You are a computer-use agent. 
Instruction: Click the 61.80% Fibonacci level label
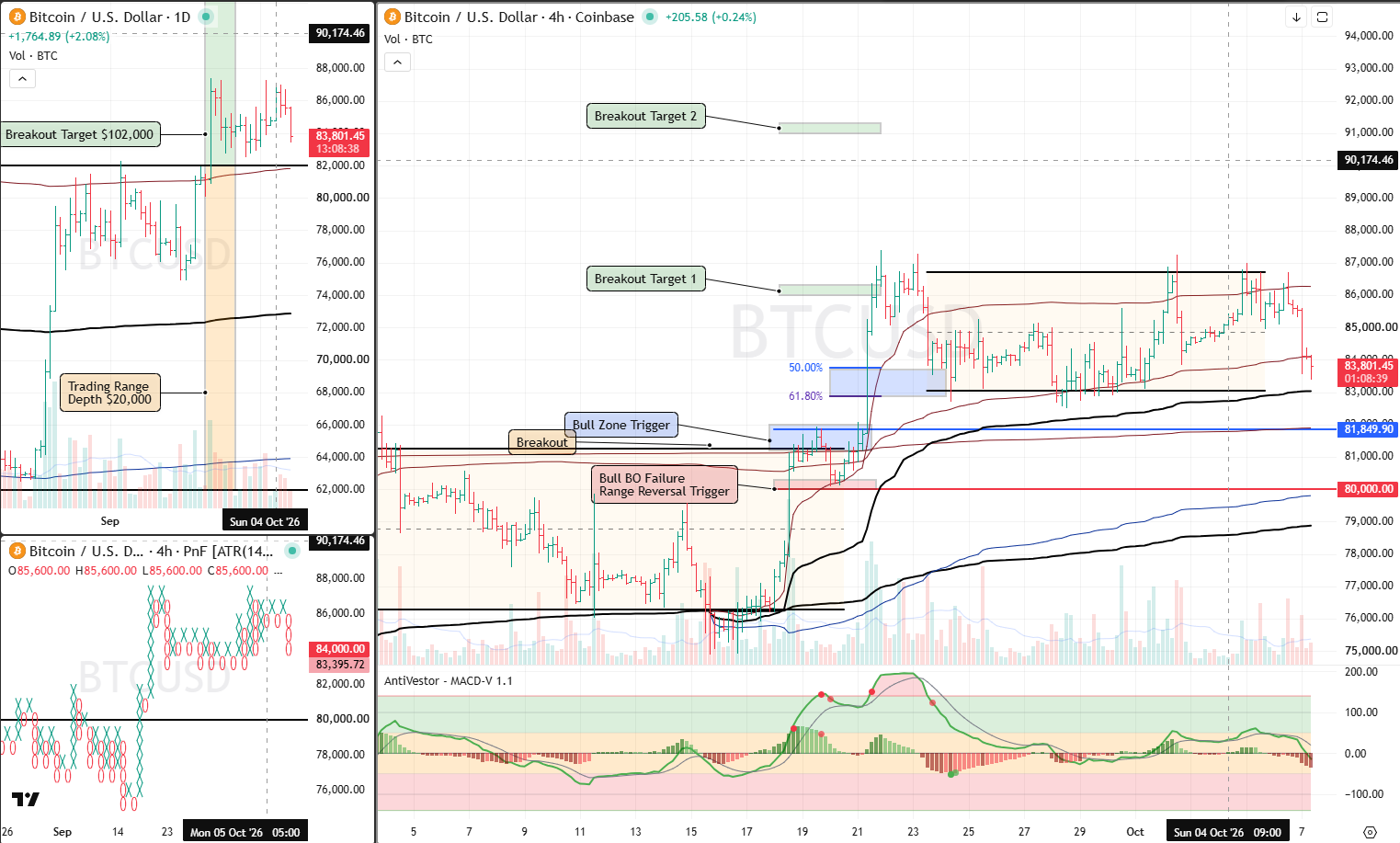pos(806,396)
